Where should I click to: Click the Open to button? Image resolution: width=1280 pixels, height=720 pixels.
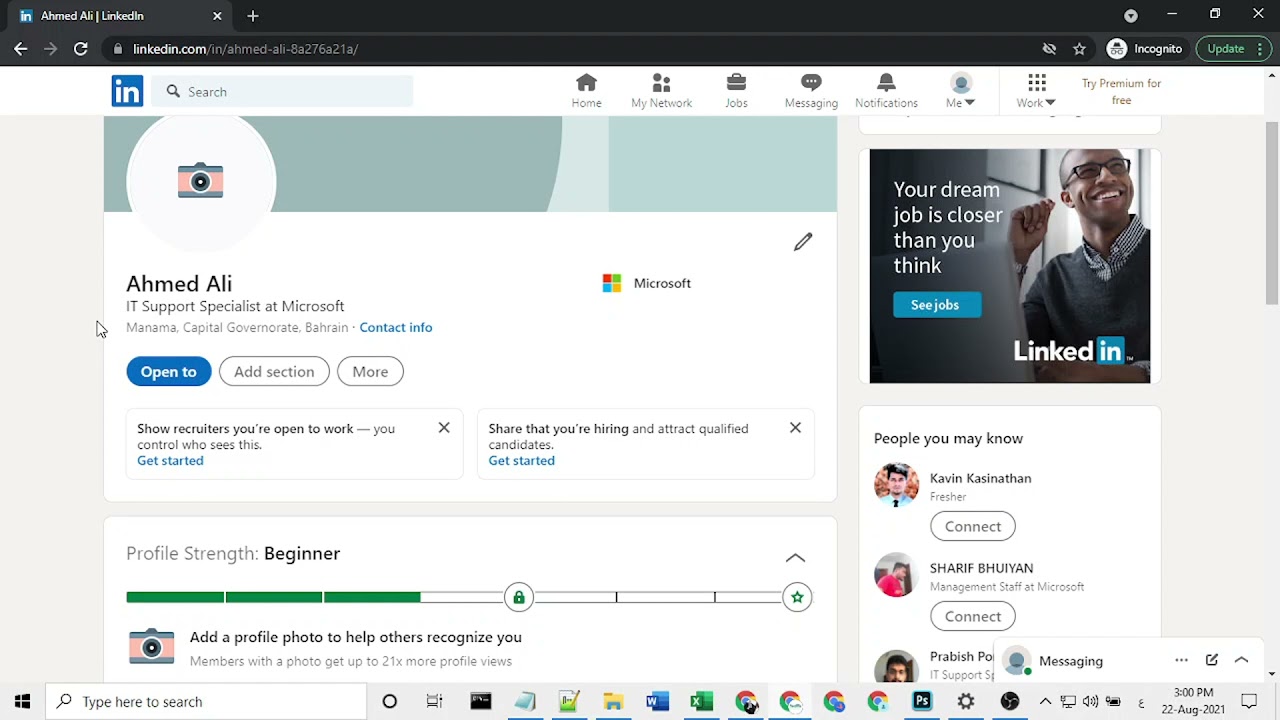(168, 371)
